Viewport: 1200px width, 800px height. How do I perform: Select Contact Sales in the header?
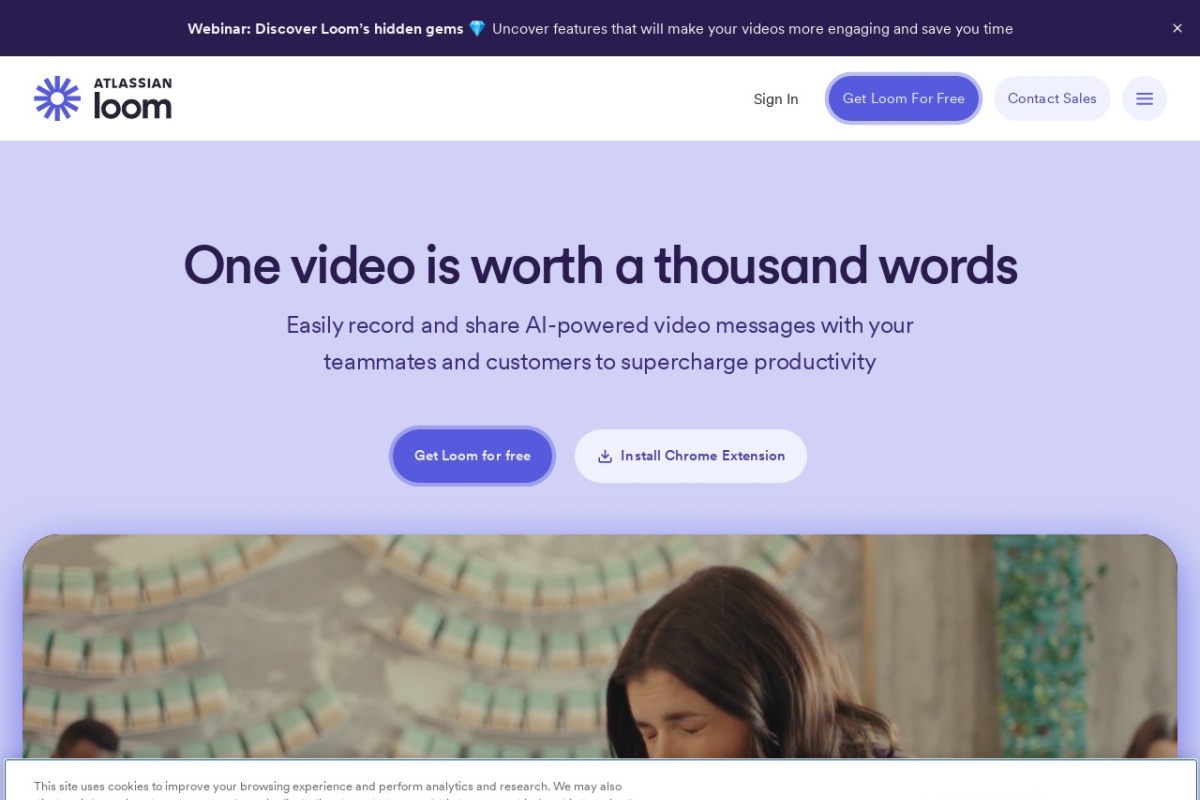coord(1051,99)
